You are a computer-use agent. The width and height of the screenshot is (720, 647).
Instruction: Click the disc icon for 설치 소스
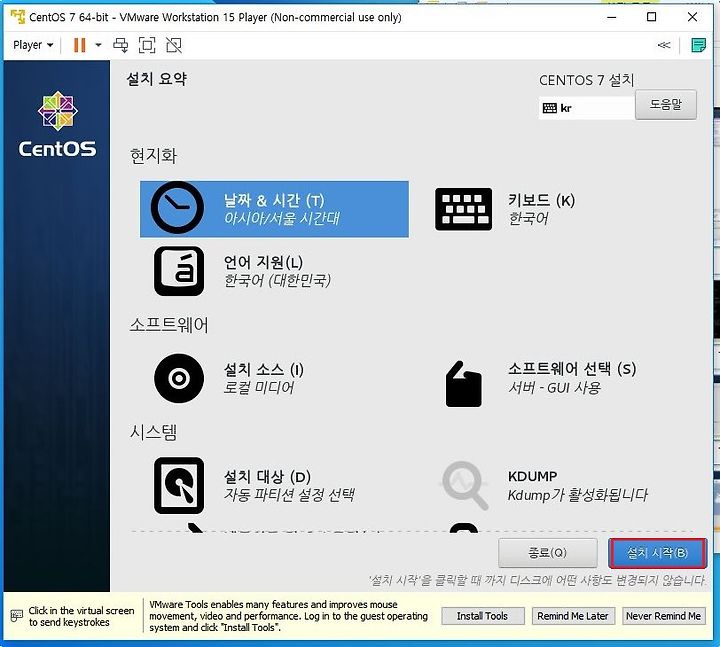pos(179,378)
